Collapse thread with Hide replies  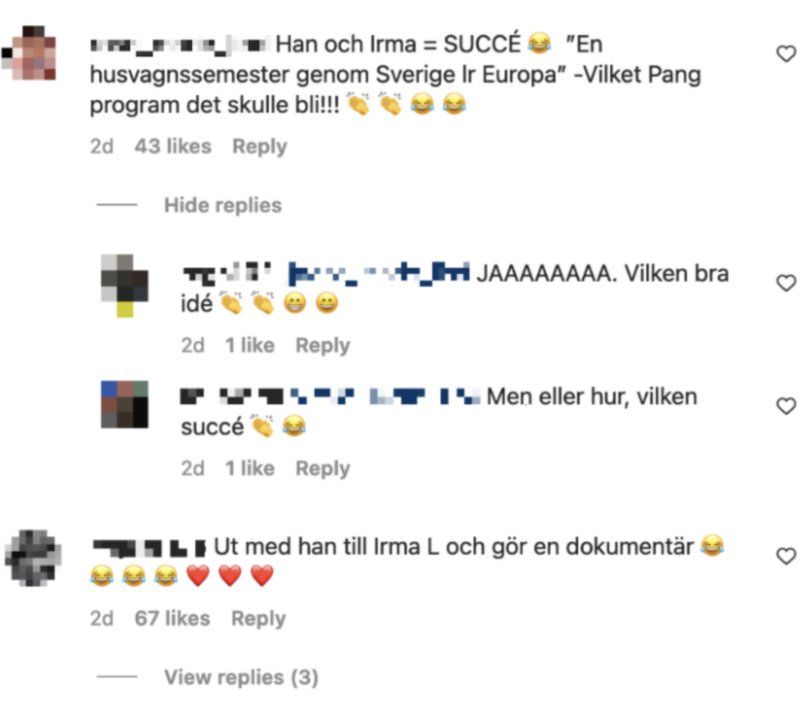(x=222, y=205)
